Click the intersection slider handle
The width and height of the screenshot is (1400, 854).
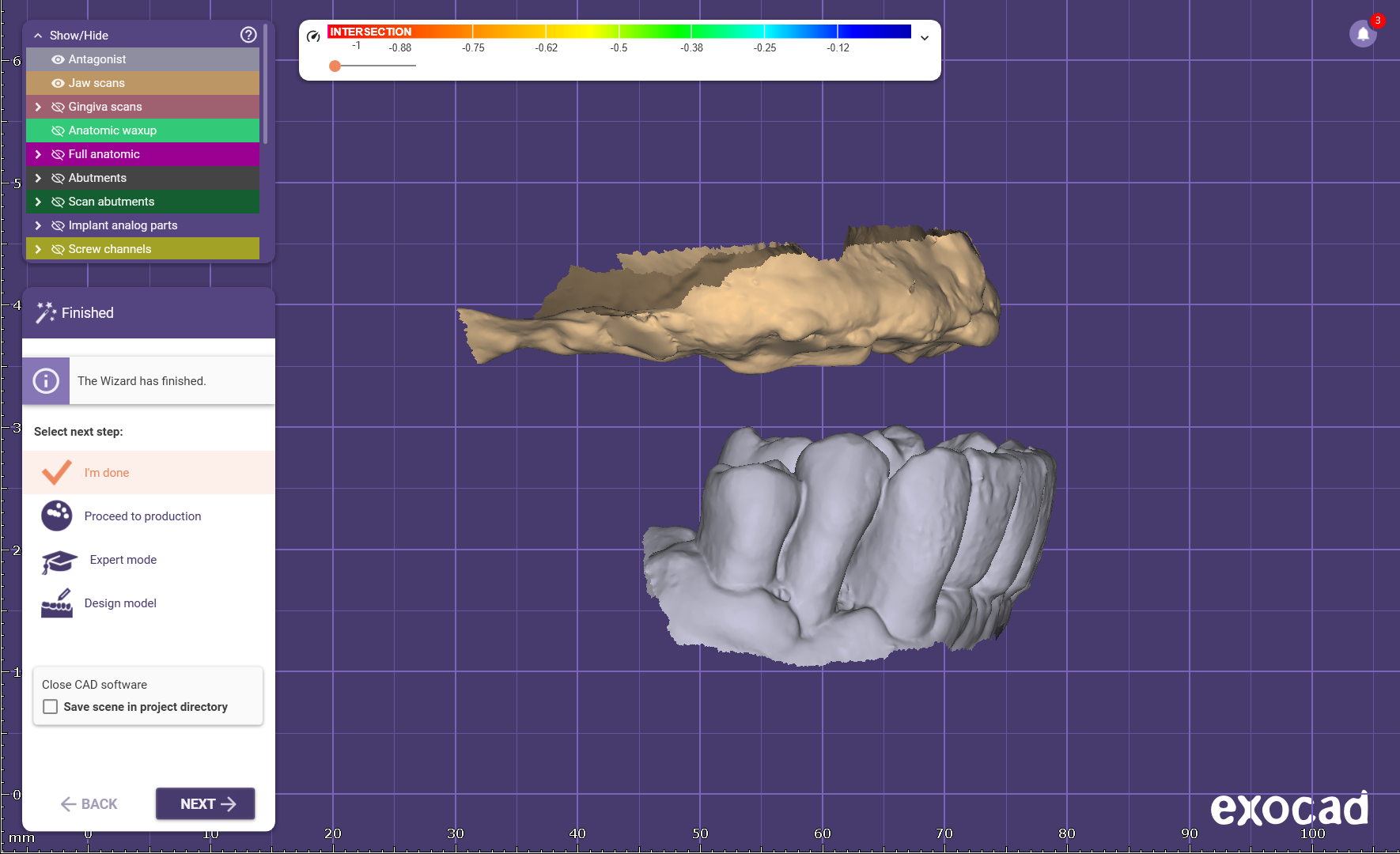click(335, 66)
